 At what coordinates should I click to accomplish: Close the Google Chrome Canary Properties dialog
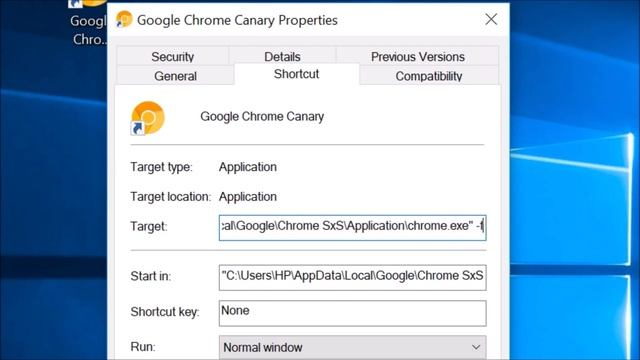(491, 19)
